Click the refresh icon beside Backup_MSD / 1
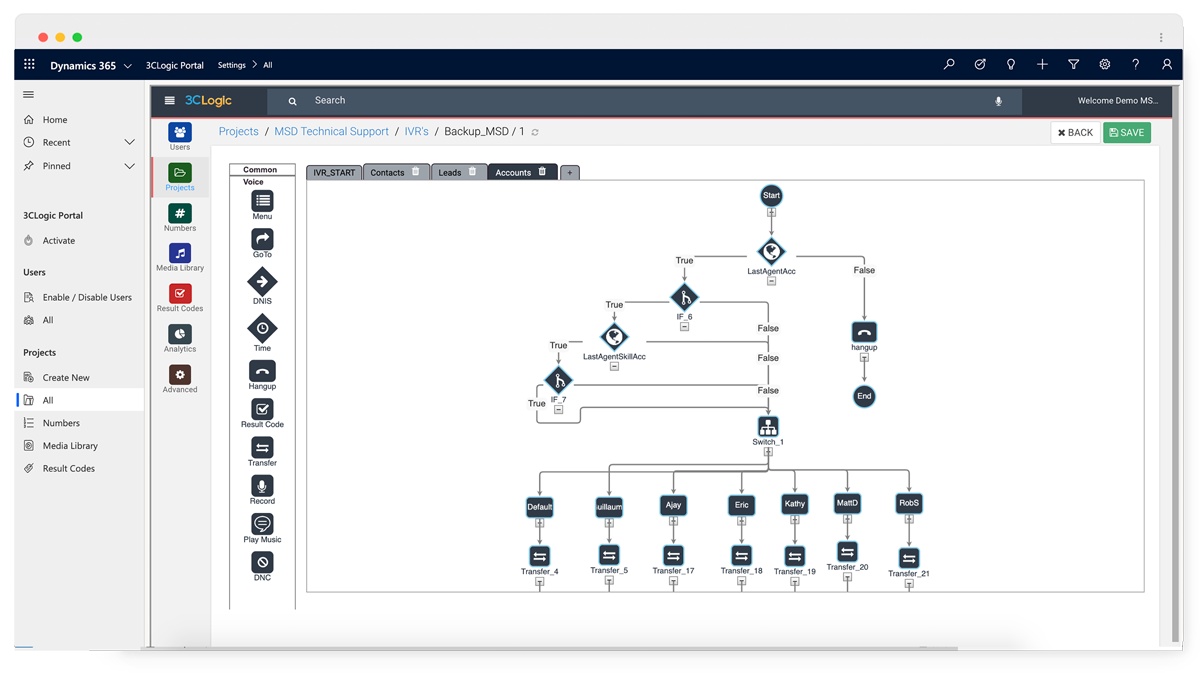 click(x=535, y=132)
